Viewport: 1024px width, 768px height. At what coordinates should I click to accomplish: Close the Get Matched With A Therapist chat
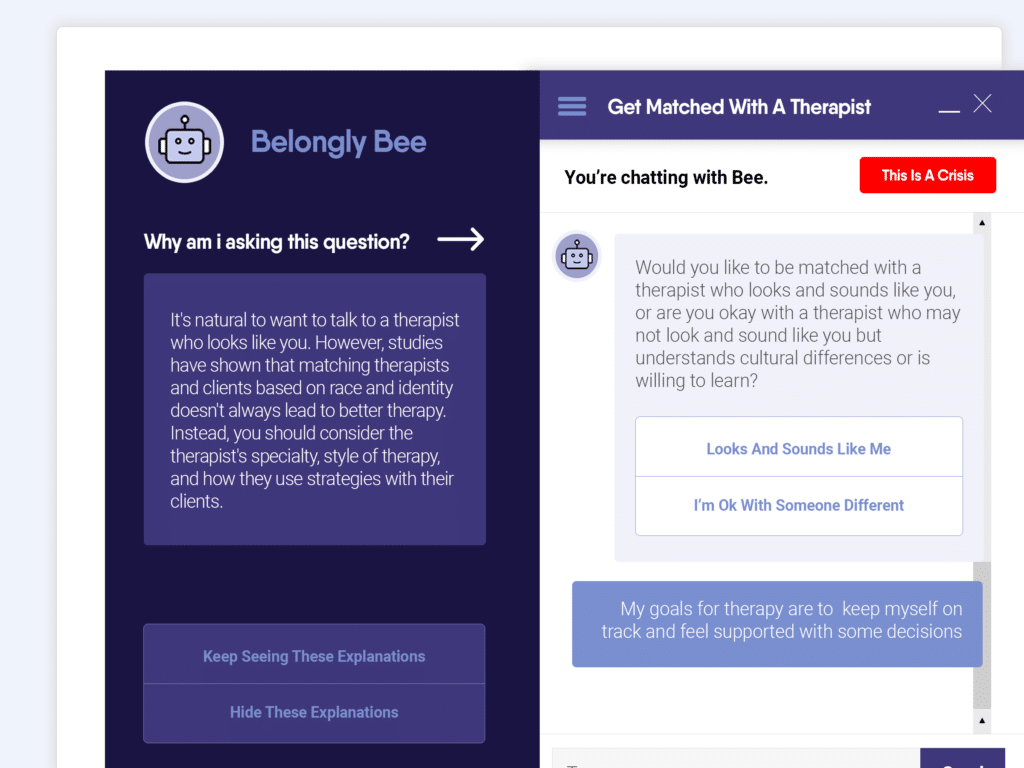pyautogui.click(x=982, y=104)
